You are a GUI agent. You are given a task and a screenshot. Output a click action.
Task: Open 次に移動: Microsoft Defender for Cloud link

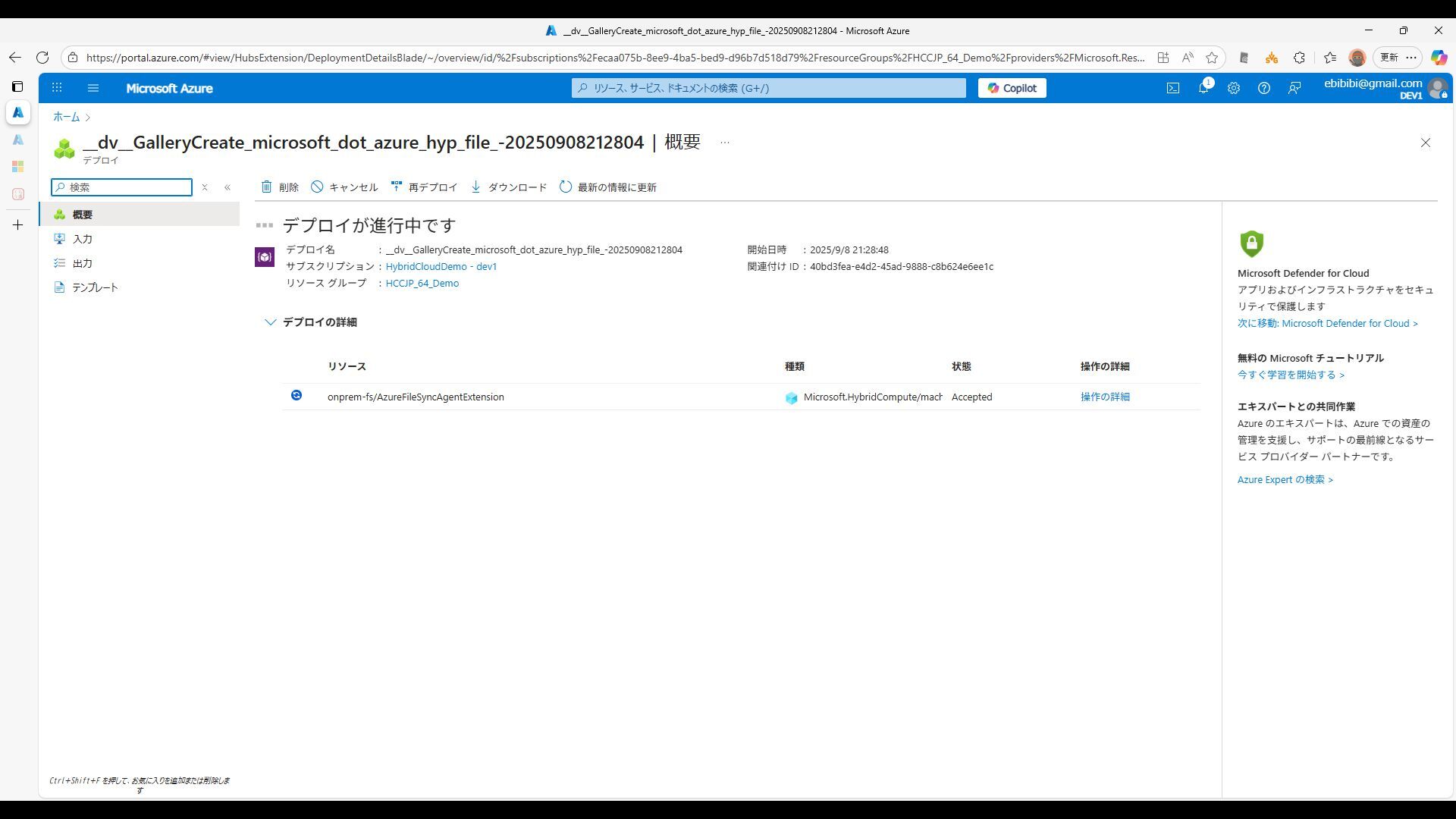tap(1328, 323)
